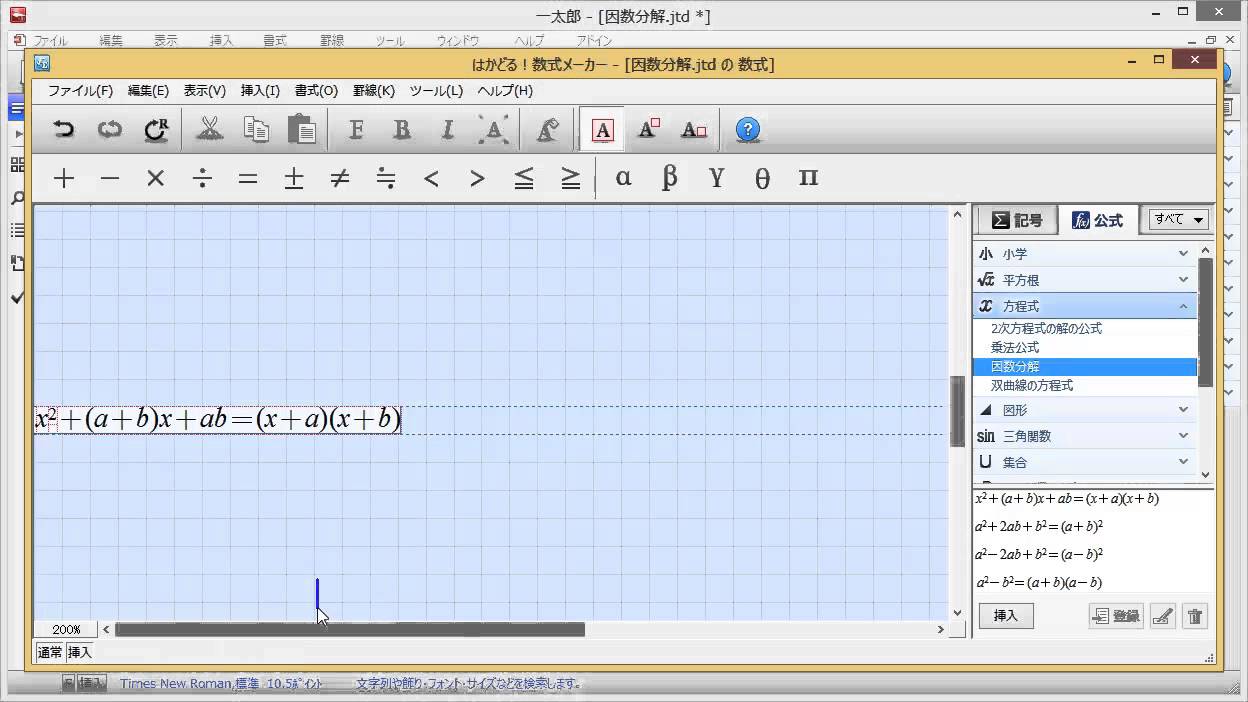The image size is (1248, 702).
Task: Open the すべて filter dropdown
Action: click(x=1176, y=219)
